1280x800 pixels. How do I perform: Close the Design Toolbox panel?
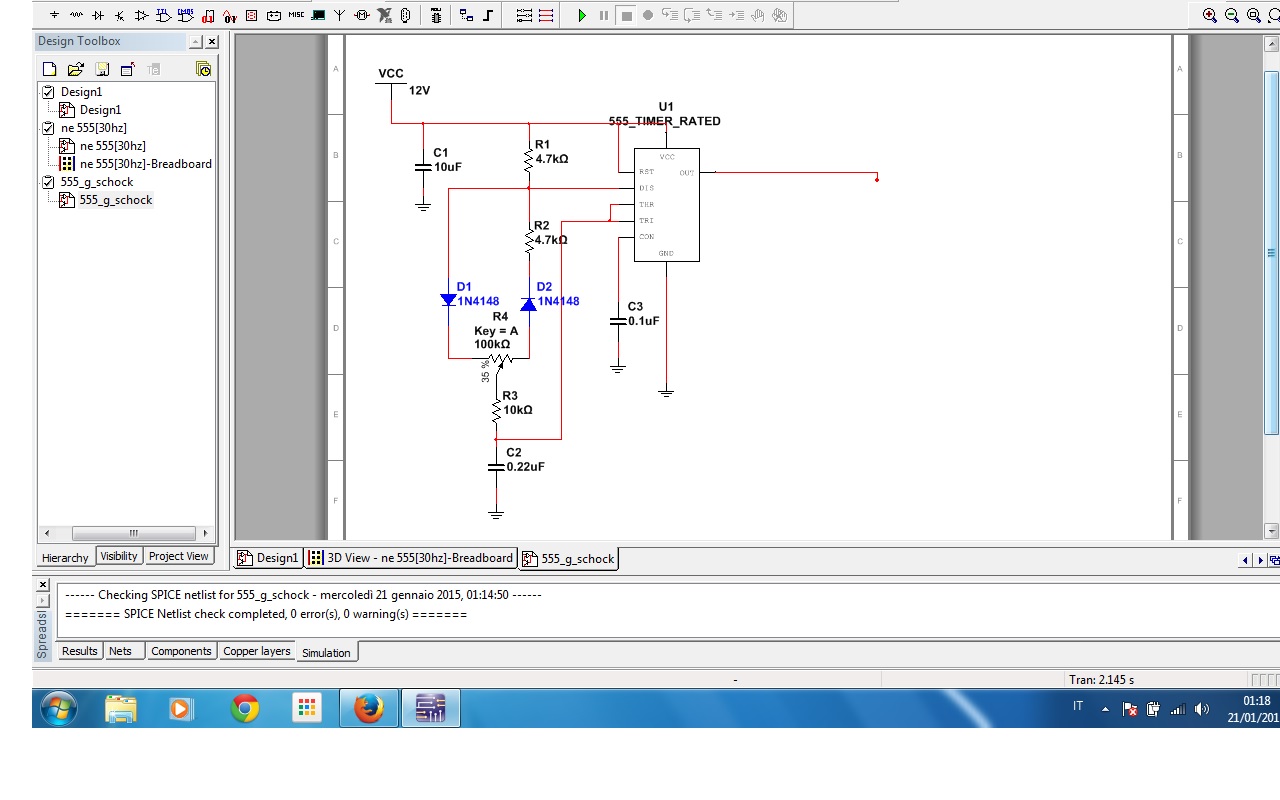[212, 42]
